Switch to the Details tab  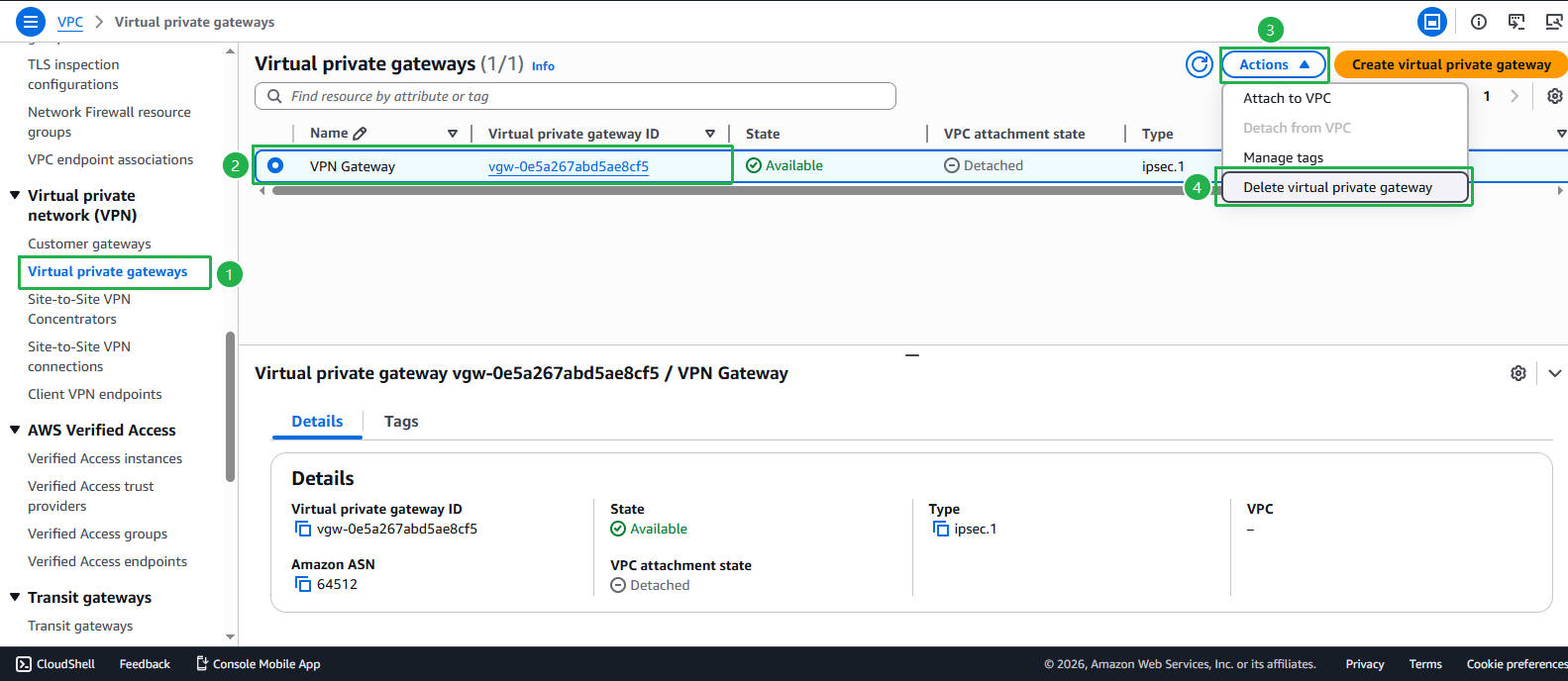(x=317, y=422)
